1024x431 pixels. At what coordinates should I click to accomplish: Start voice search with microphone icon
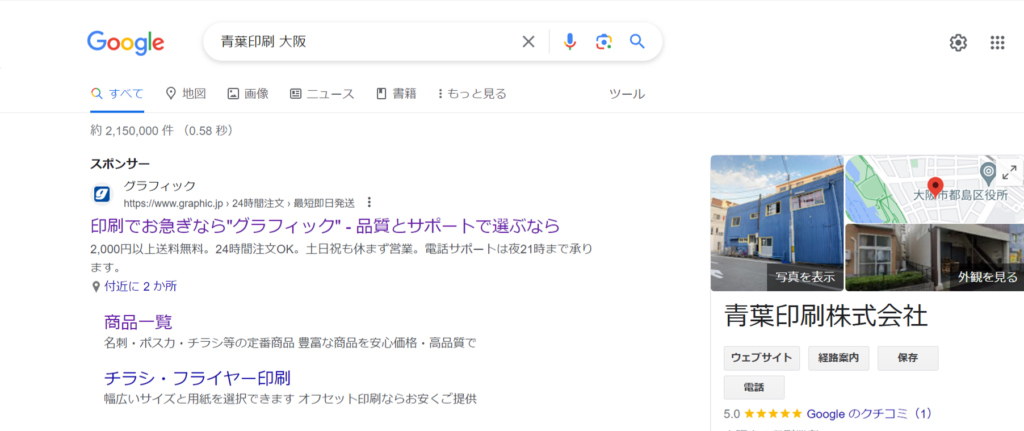tap(570, 42)
